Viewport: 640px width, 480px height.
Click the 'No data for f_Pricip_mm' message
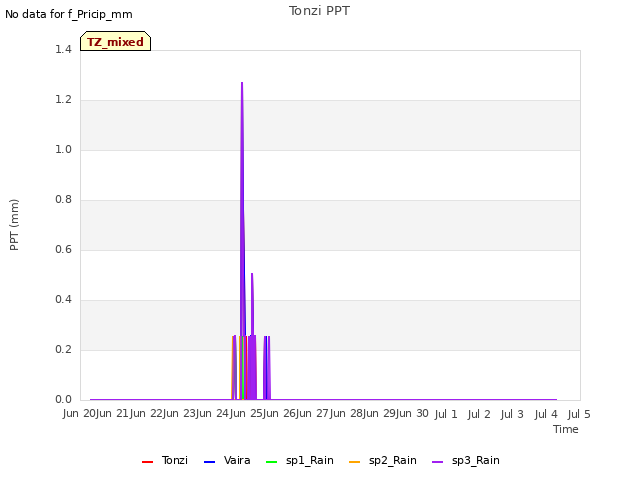click(69, 15)
